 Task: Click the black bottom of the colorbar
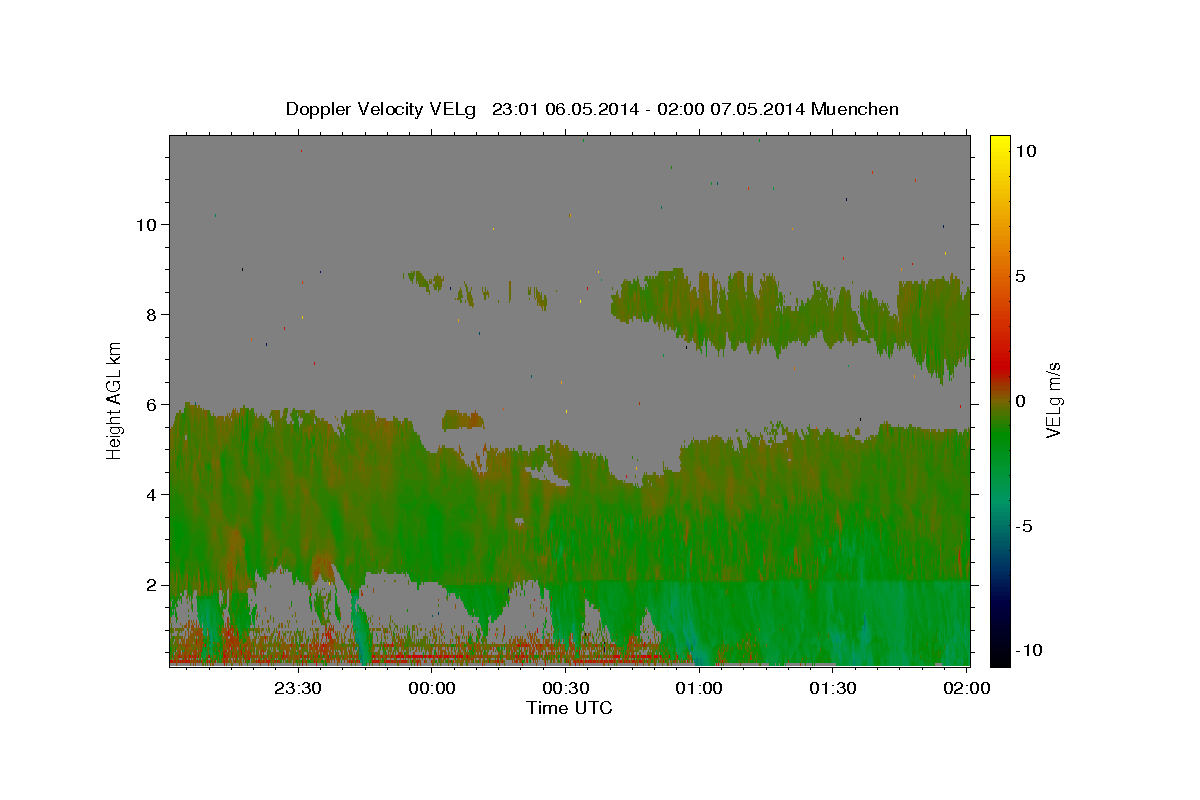1000,655
